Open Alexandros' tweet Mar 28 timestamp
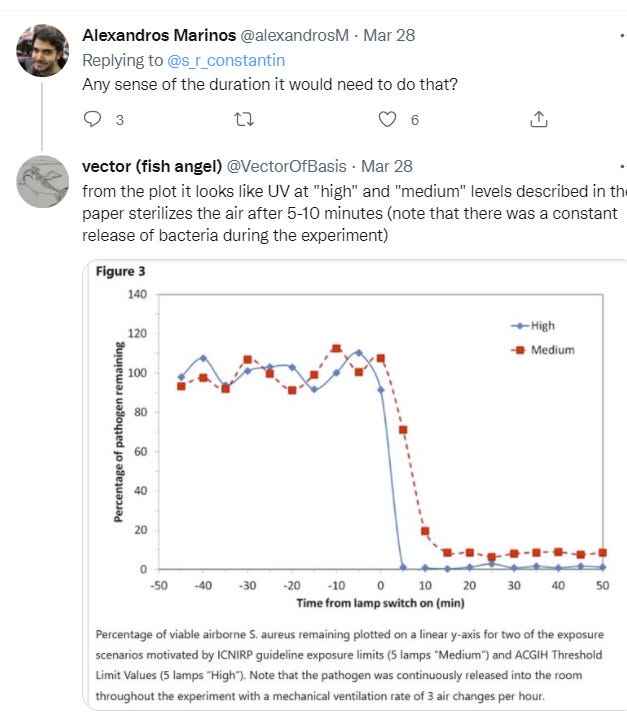627x722 pixels. pos(389,35)
